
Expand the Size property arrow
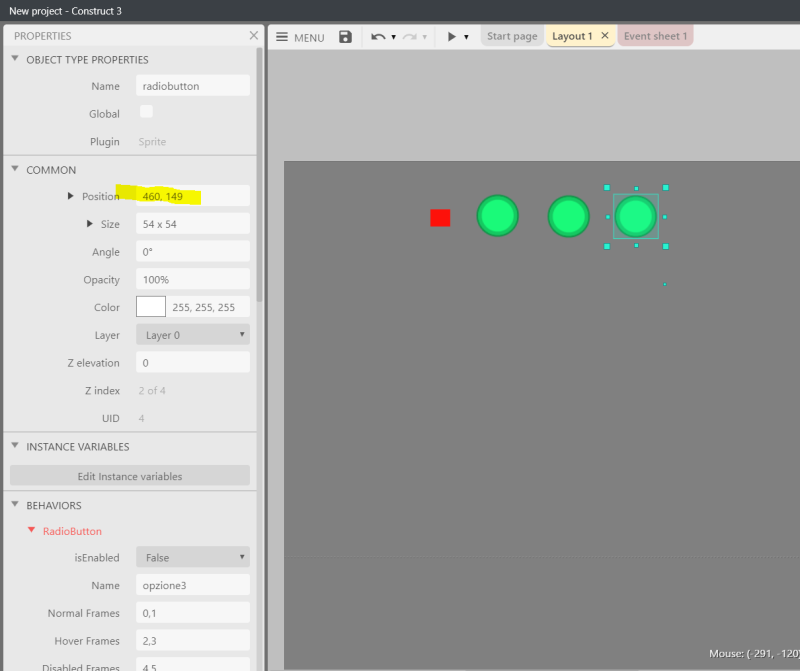tap(89, 223)
